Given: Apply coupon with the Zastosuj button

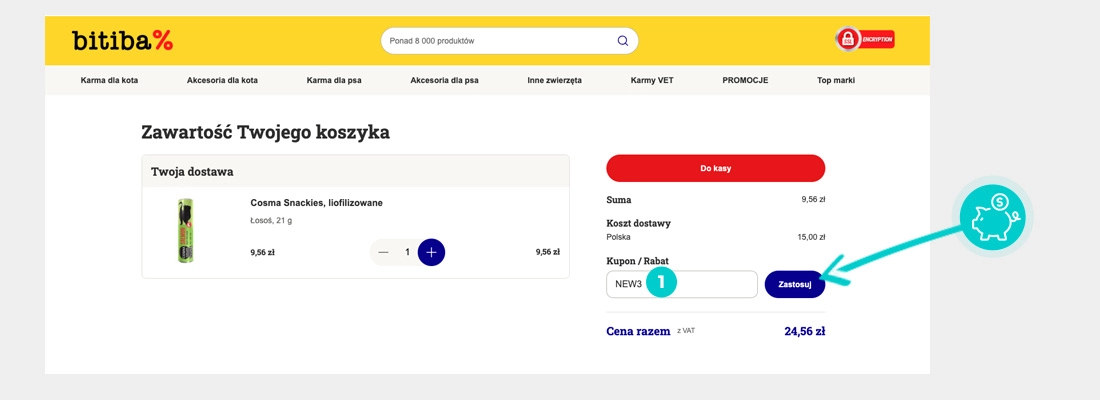Looking at the screenshot, I should point(794,284).
